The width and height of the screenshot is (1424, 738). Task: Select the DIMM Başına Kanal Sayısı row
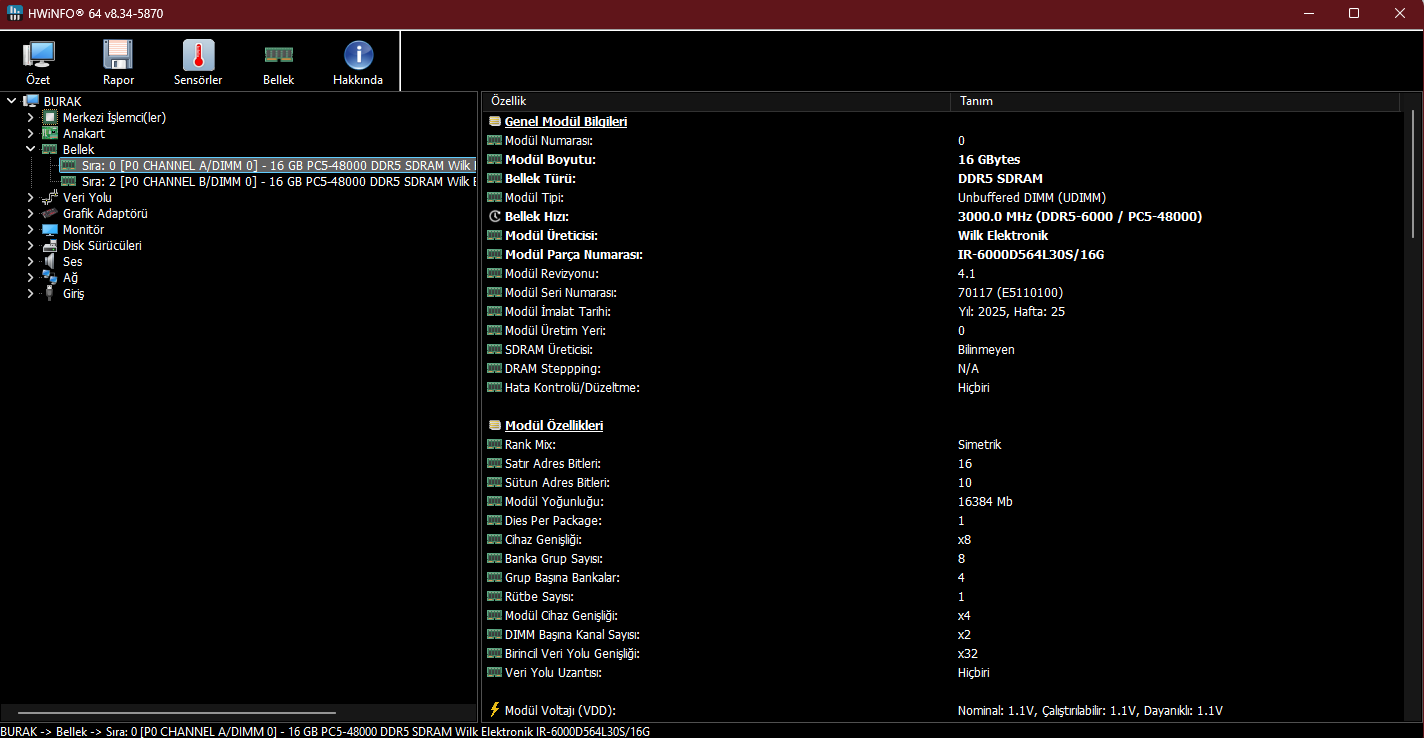[943, 634]
